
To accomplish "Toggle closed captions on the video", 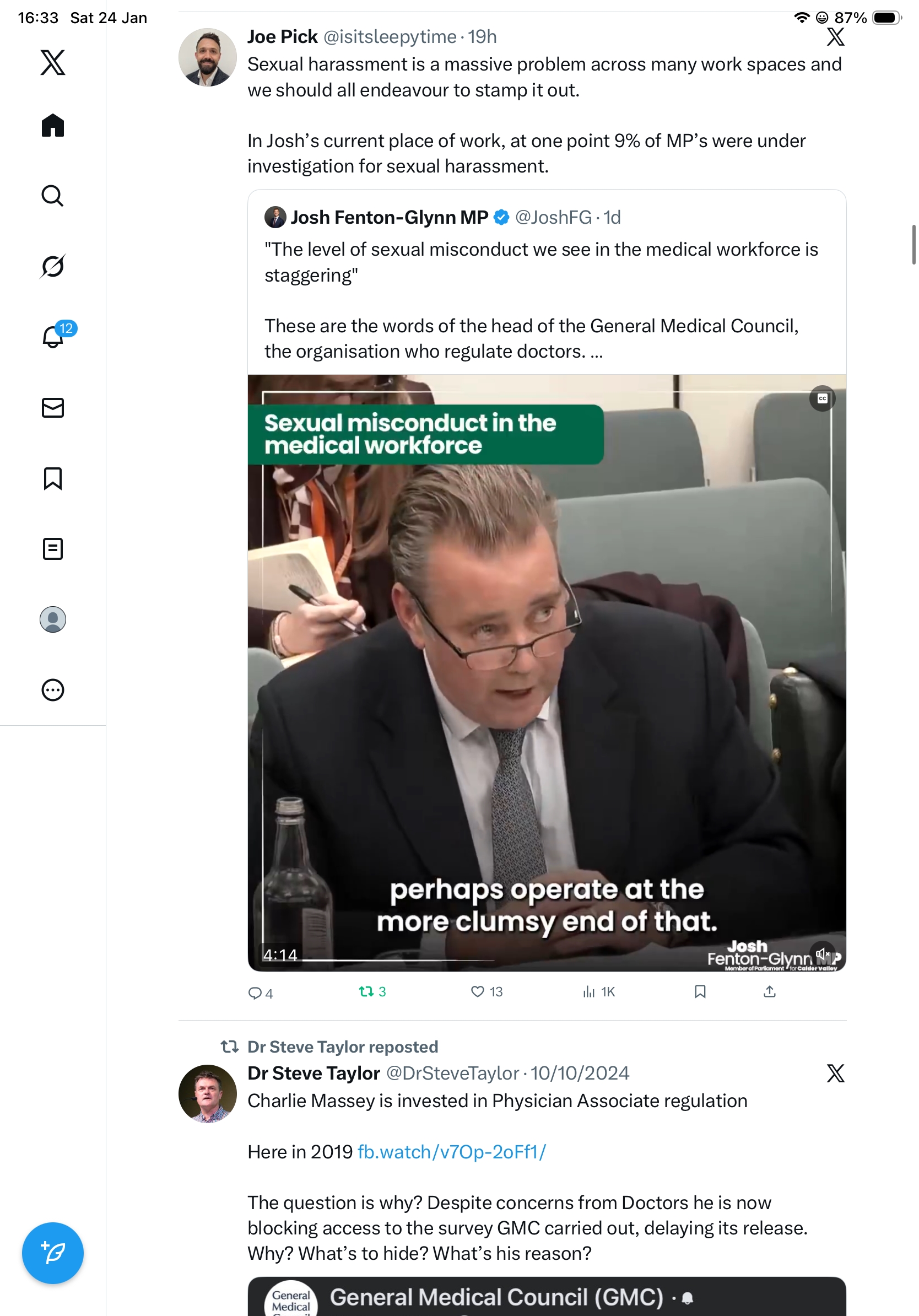I will [822, 398].
